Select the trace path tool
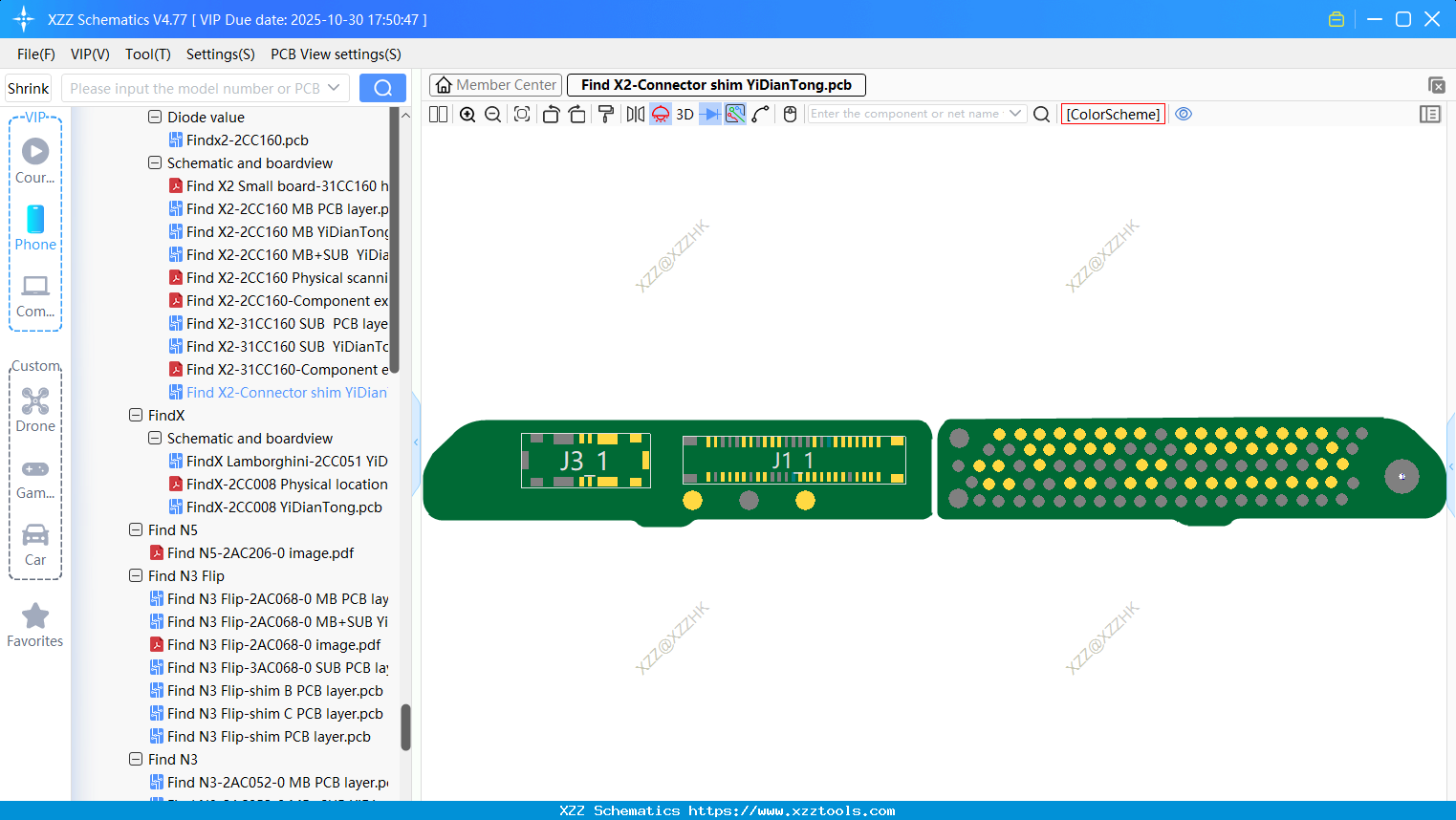The height and width of the screenshot is (820, 1456). [x=761, y=114]
